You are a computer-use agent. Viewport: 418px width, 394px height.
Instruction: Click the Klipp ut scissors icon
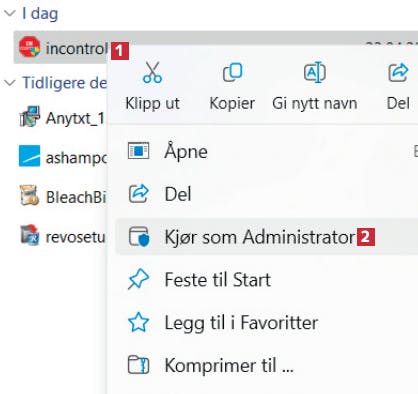point(152,72)
